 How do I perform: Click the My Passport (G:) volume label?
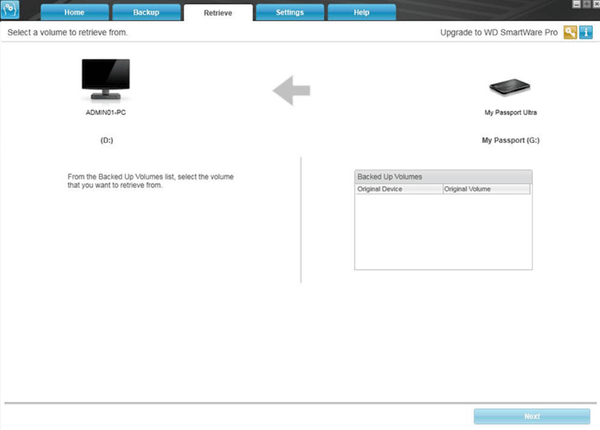click(511, 141)
